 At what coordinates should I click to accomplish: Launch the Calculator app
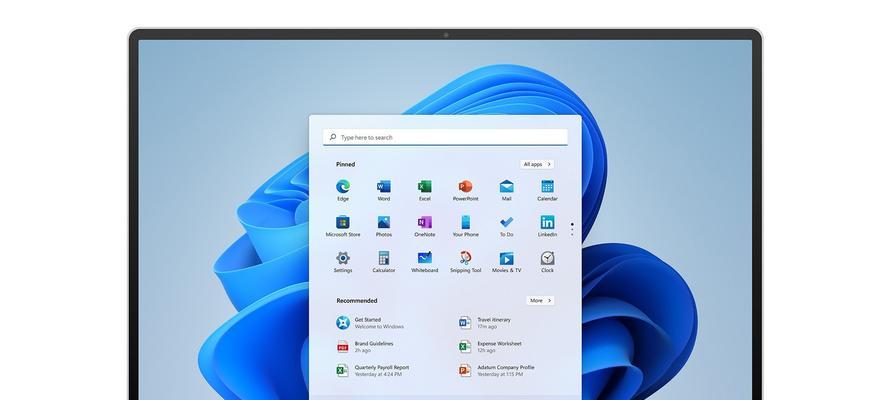click(x=384, y=262)
